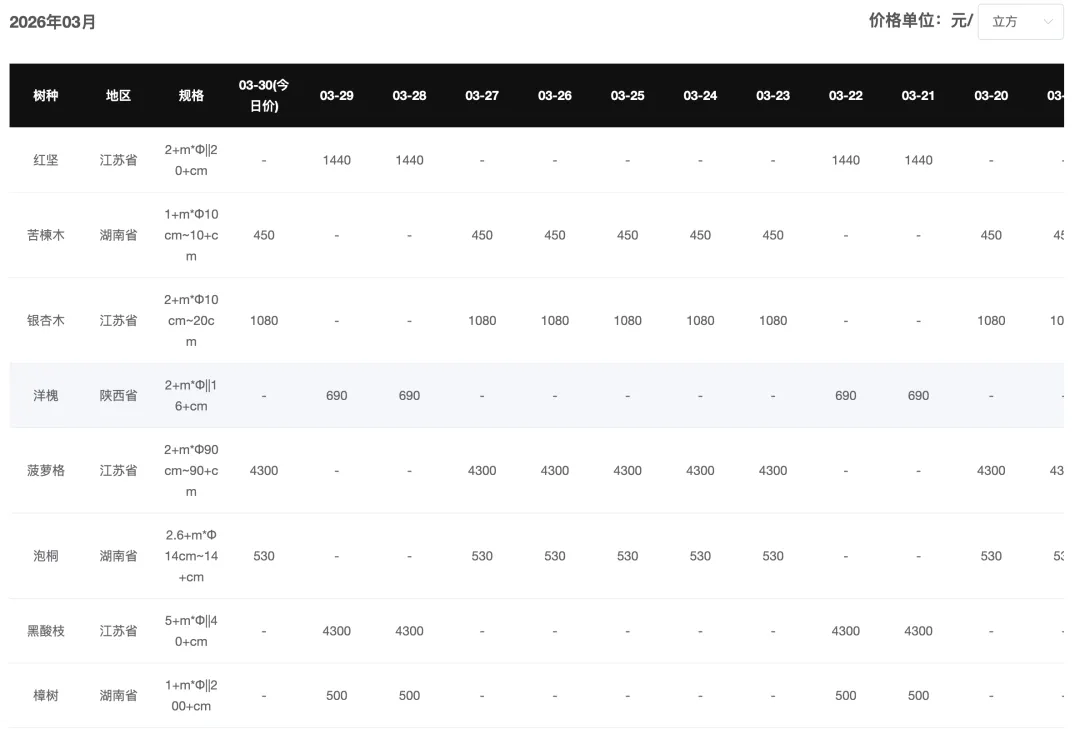This screenshot has height=729, width=1080.
Task: Select the 黑酸枝 row name
Action: coord(46,631)
